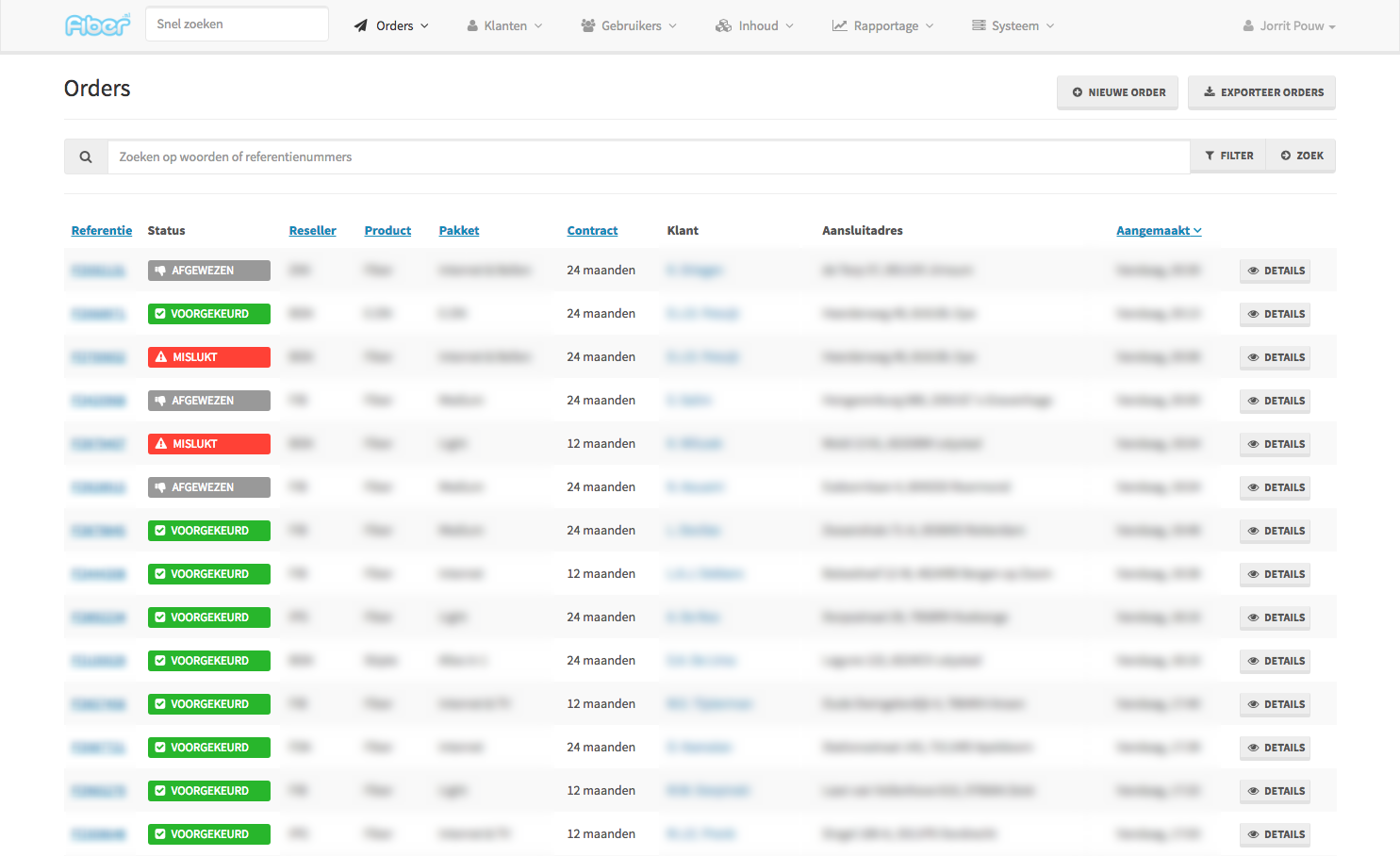Viewport: 1400px width, 856px height.
Task: Sort the table by Referentie
Action: 102,230
